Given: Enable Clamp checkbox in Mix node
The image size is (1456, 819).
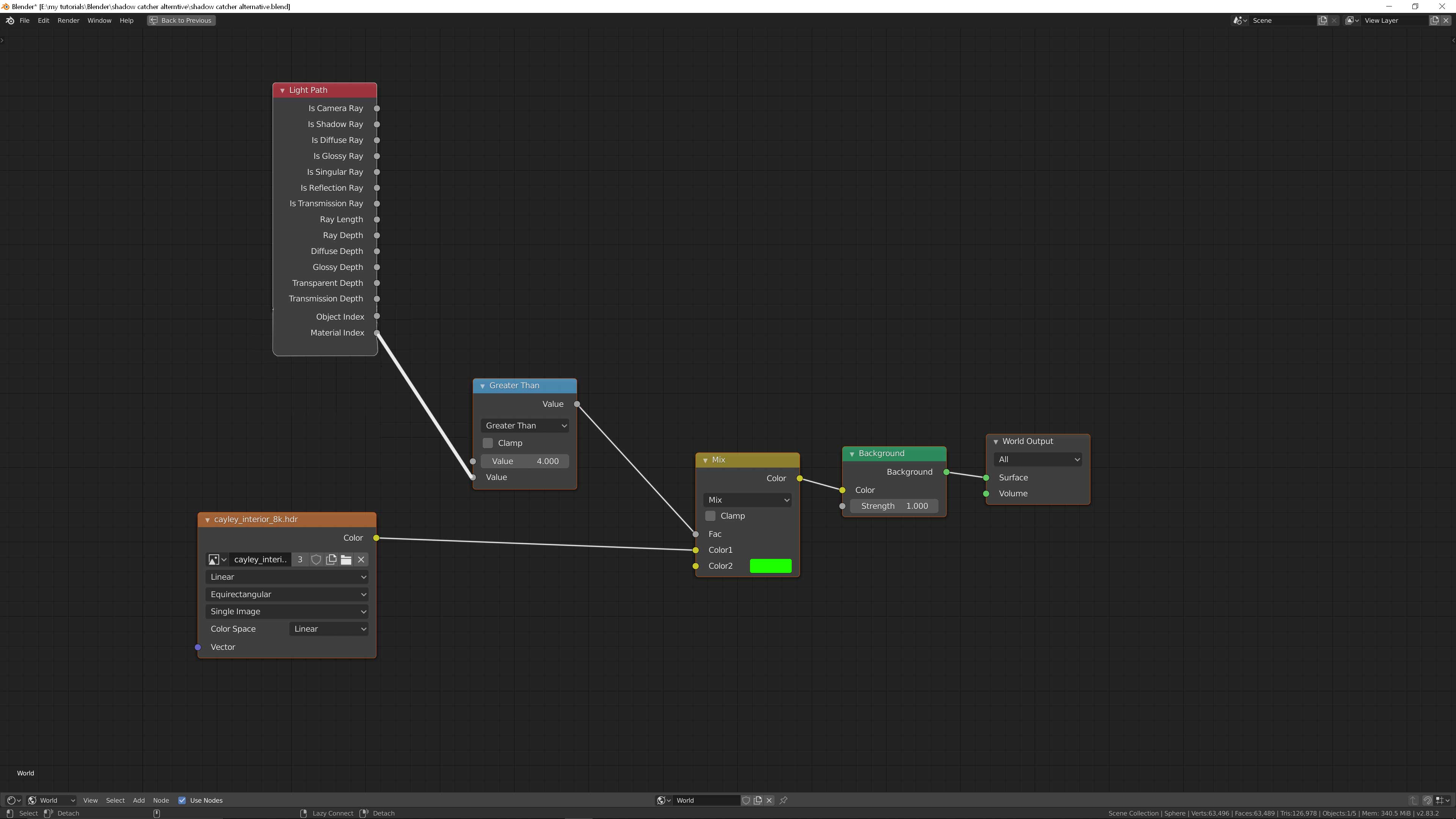Looking at the screenshot, I should 711,516.
